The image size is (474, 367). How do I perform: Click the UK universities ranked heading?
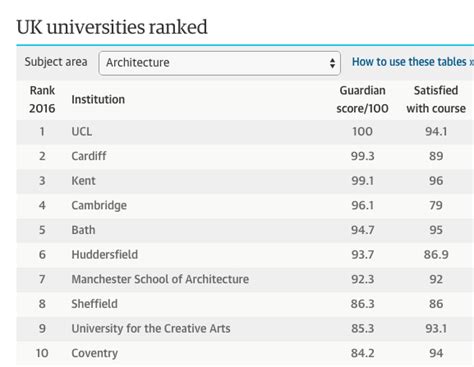(x=112, y=27)
